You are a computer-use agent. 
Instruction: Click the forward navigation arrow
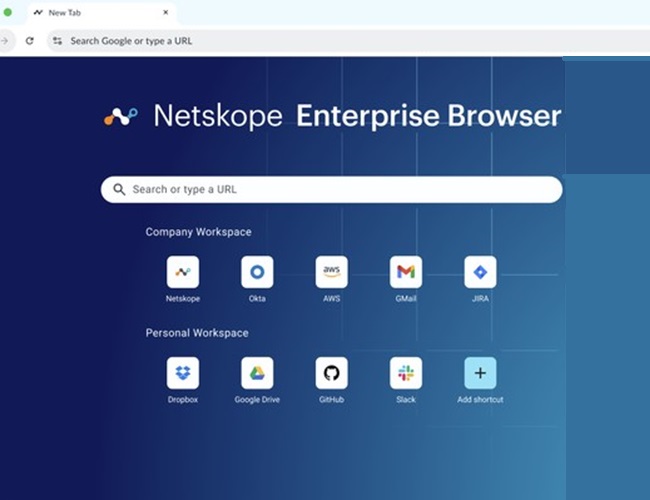coord(5,41)
